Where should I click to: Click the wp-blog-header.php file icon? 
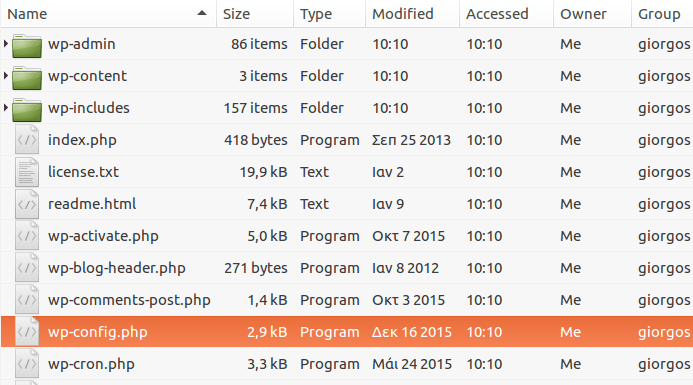tap(27, 268)
